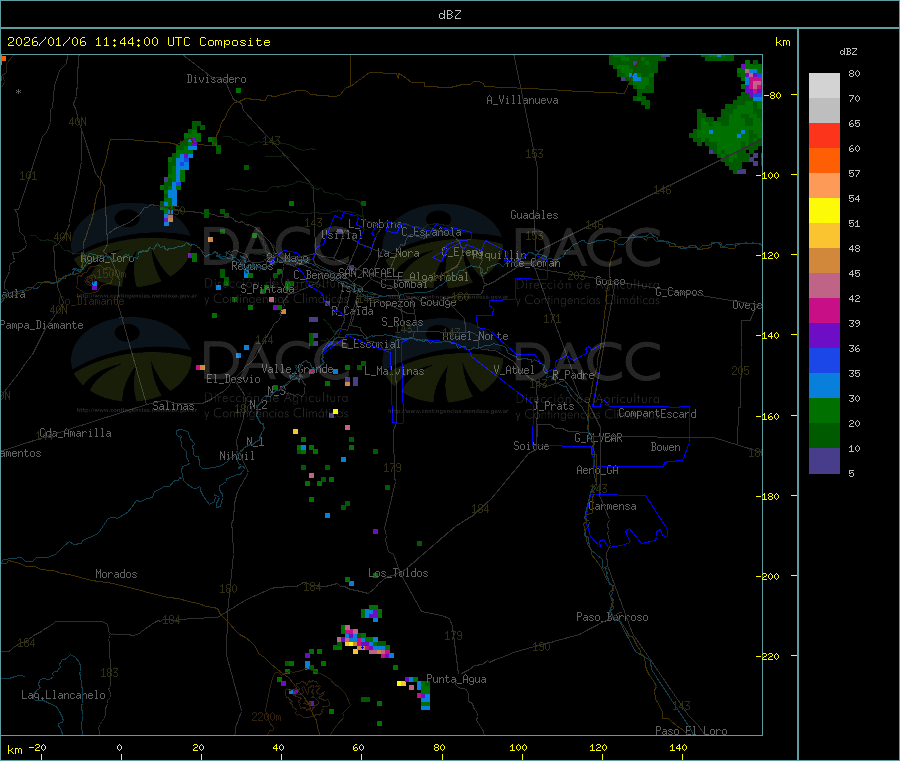This screenshot has width=900, height=761.
Task: Click the 'C_Española' map label
Action: (x=431, y=232)
